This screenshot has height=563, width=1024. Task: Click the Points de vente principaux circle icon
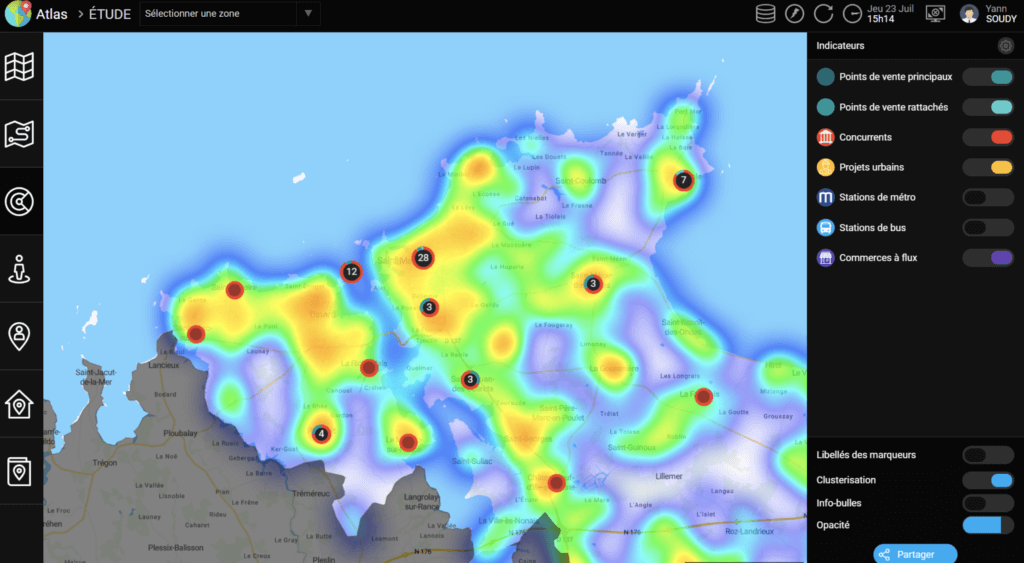click(x=825, y=77)
